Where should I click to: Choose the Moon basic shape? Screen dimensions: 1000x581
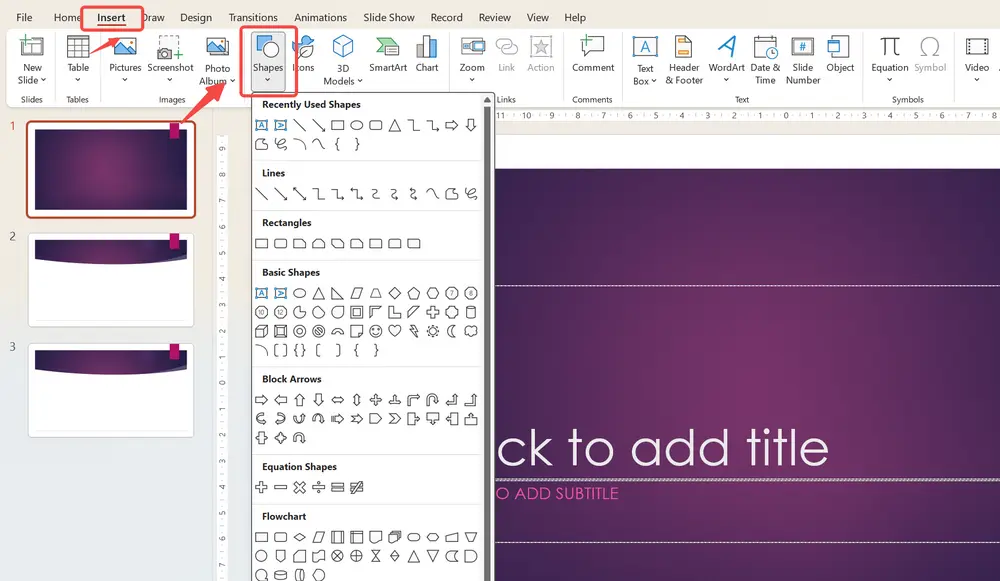[452, 332]
